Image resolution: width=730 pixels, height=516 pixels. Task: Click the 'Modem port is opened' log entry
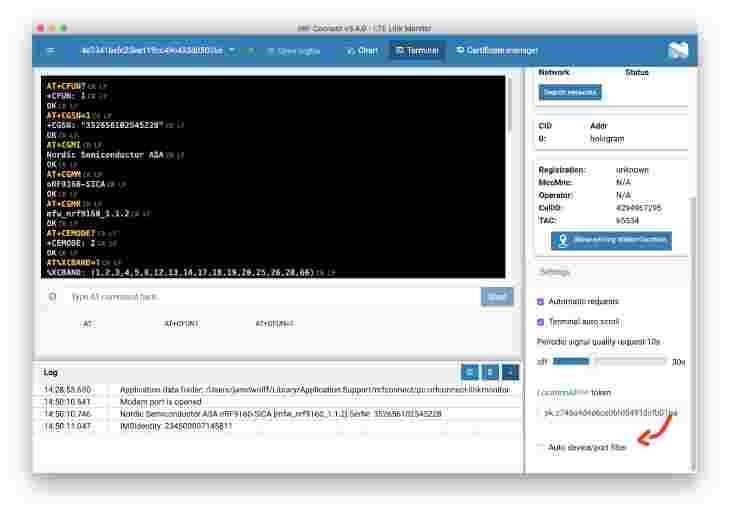click(x=161, y=401)
